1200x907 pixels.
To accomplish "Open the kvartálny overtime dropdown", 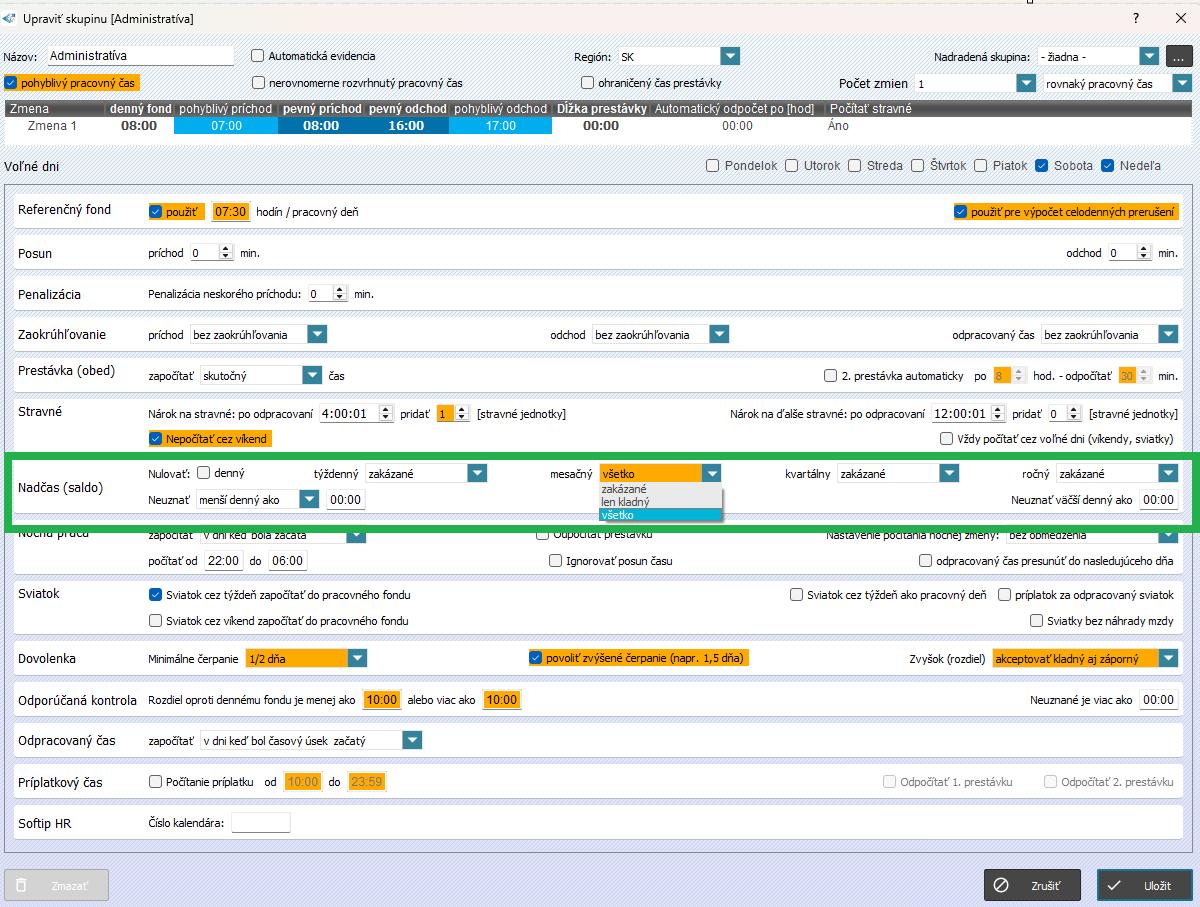I will 949,473.
